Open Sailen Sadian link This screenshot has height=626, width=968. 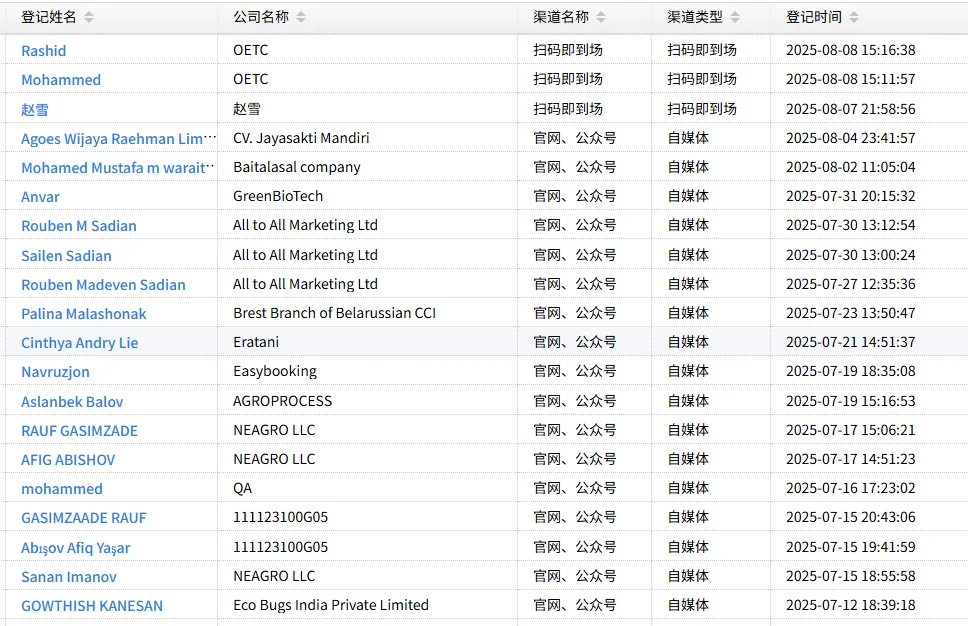click(x=66, y=255)
